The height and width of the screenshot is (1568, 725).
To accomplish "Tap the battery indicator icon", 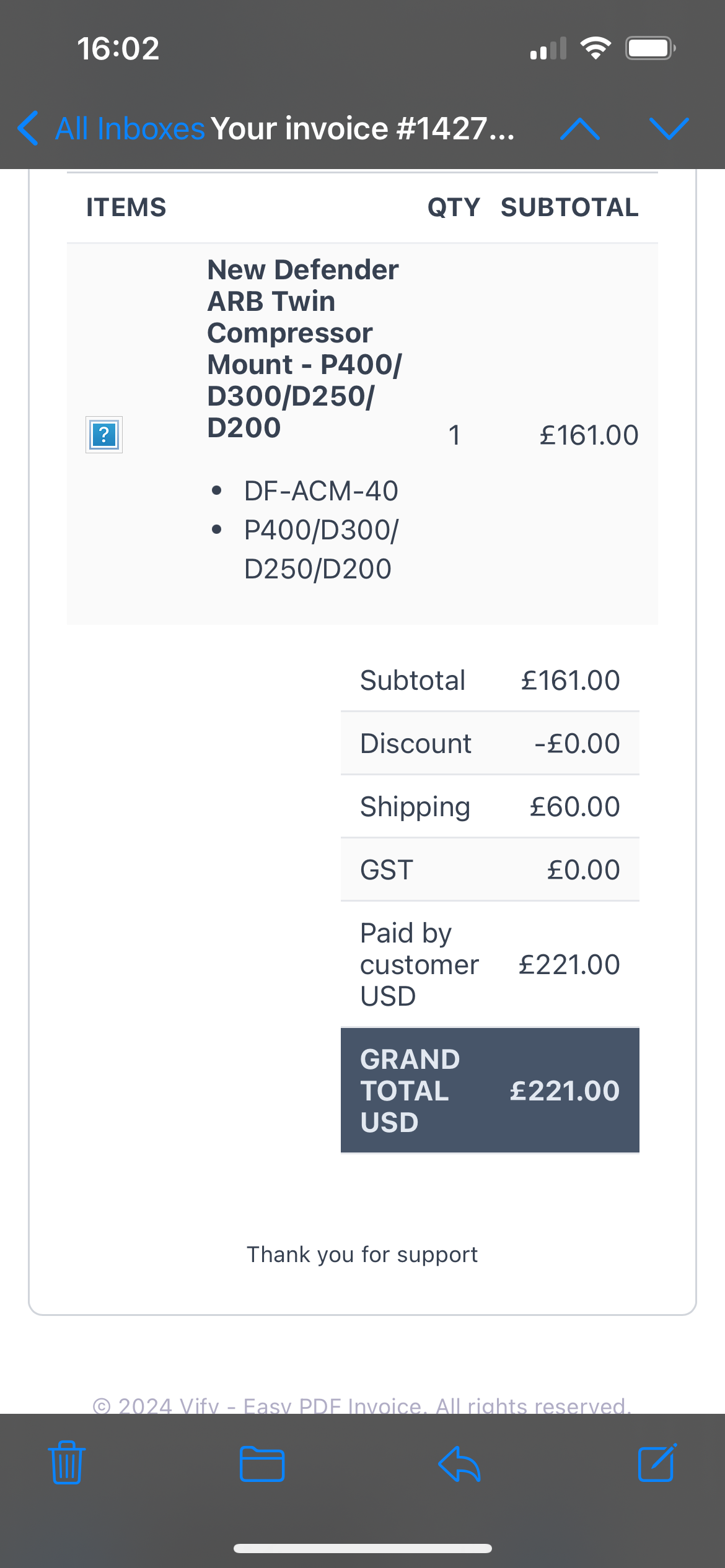I will tap(650, 48).
